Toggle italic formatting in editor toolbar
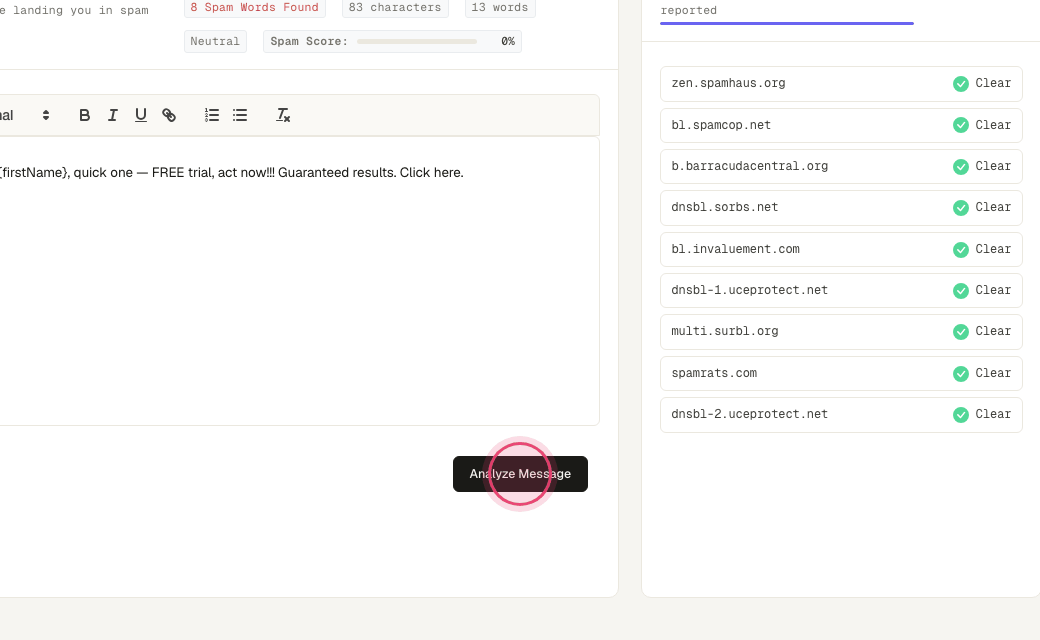This screenshot has width=1040, height=640. [x=113, y=115]
